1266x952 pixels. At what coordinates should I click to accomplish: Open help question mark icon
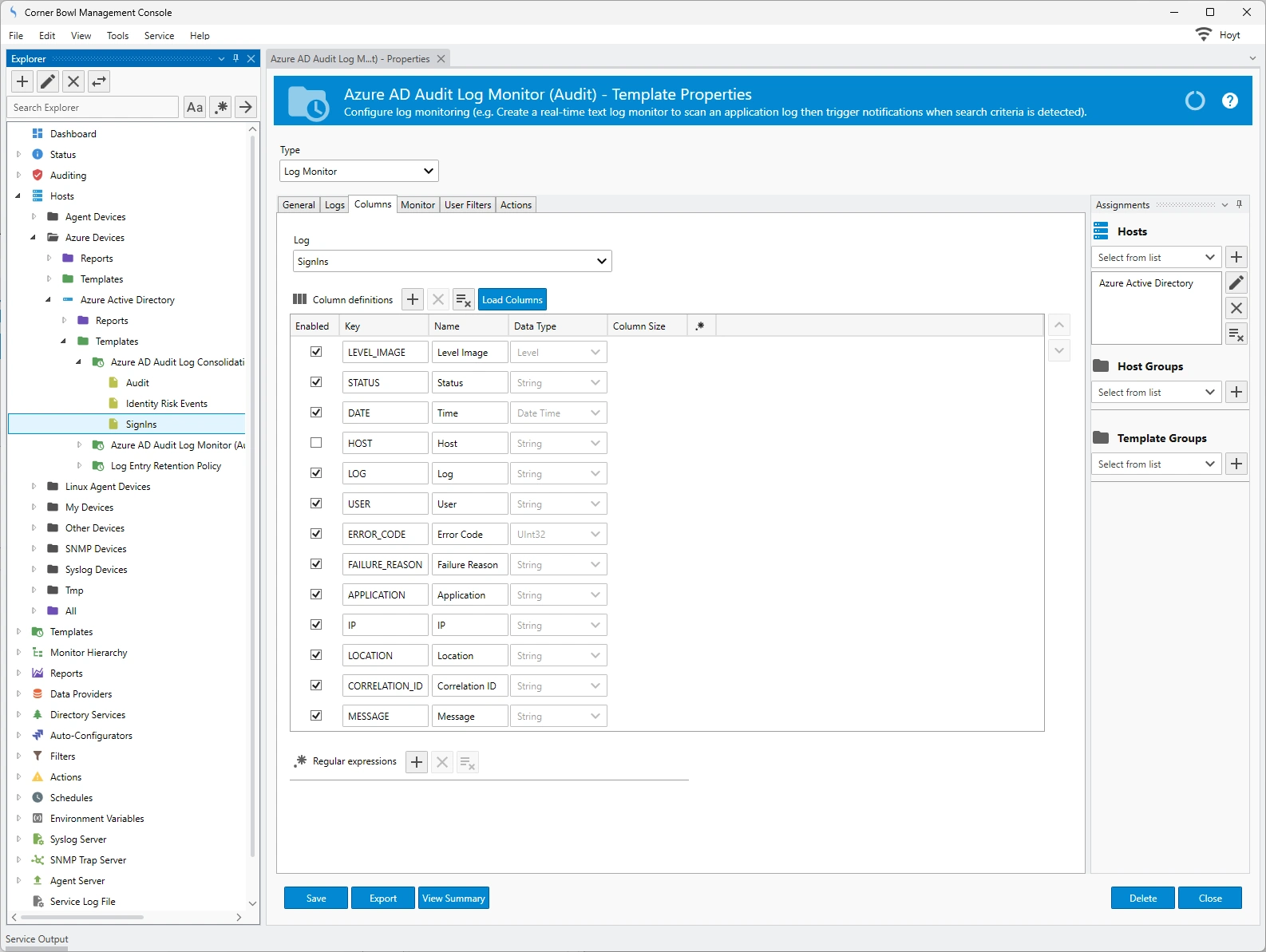pos(1230,101)
